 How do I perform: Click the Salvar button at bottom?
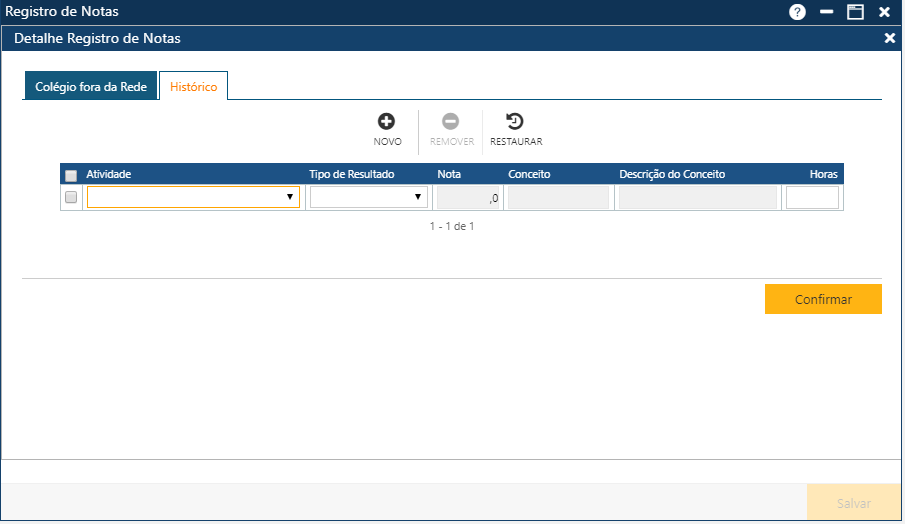[853, 504]
